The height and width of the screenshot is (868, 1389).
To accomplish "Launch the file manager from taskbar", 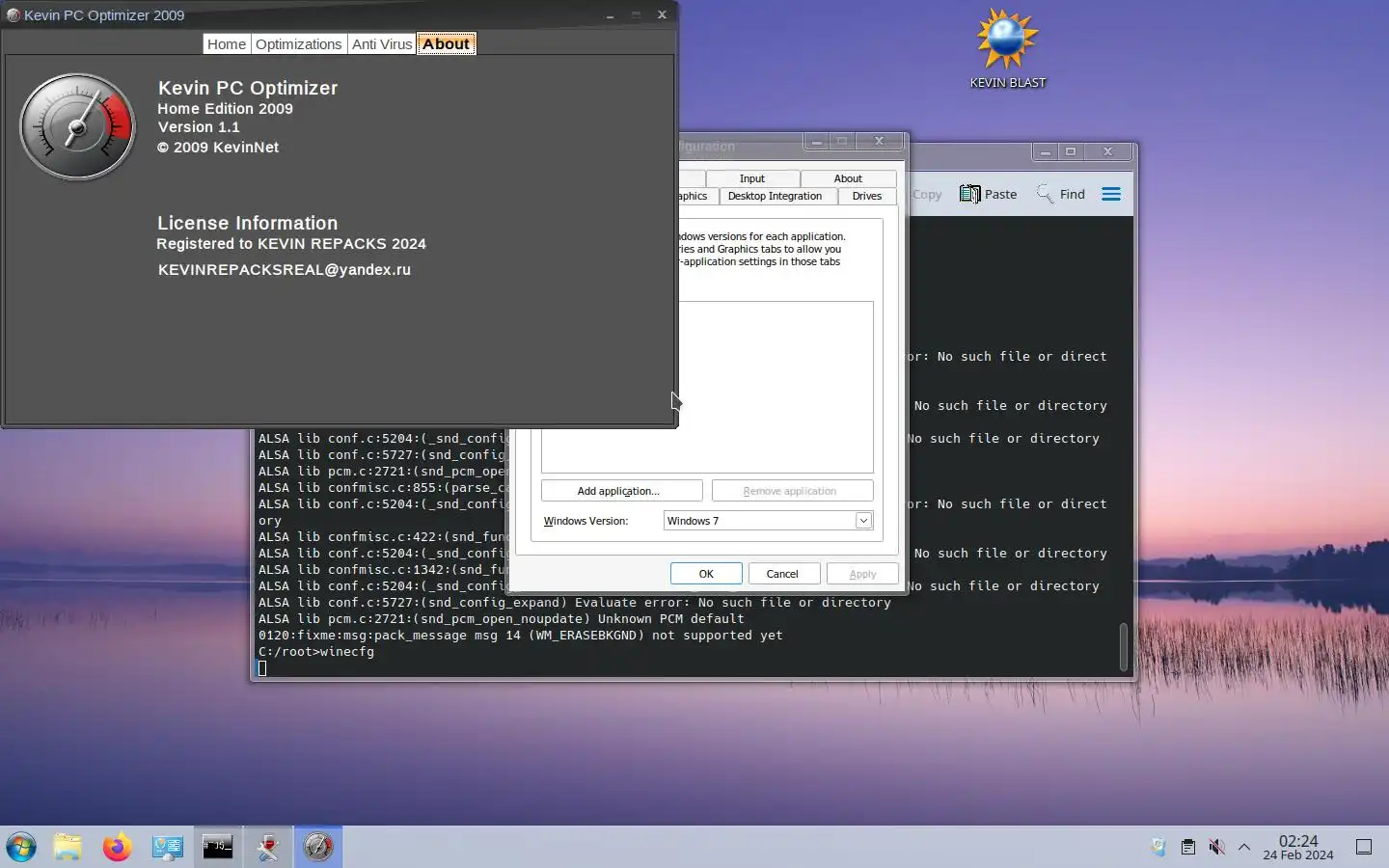I will coord(68,848).
